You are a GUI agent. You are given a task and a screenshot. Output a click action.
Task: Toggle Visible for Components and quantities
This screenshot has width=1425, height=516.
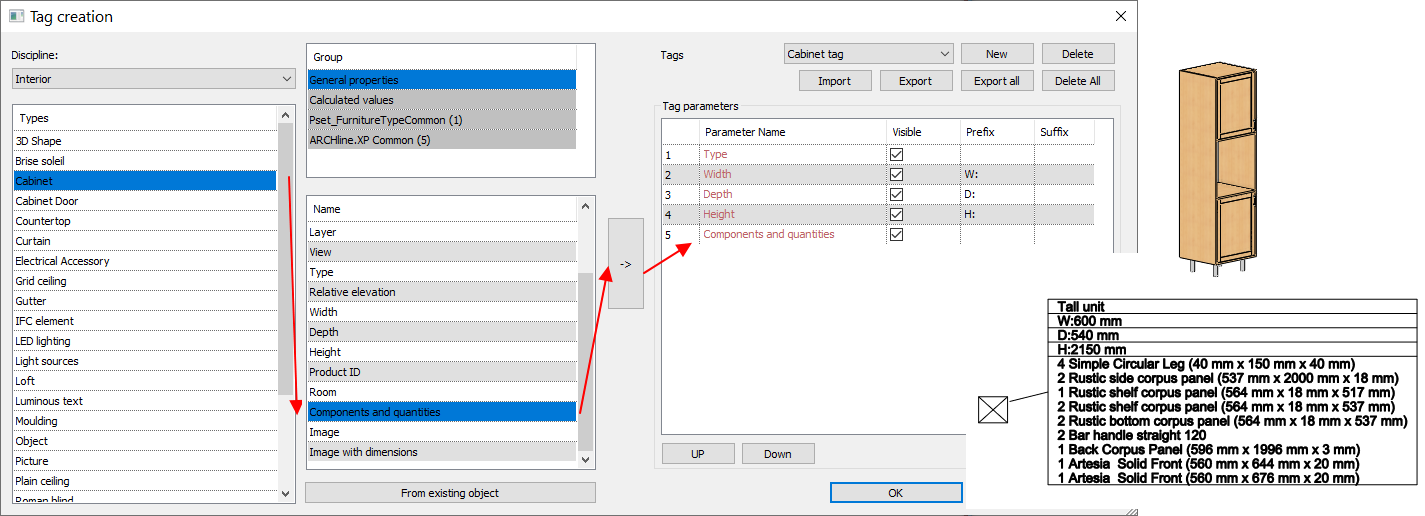click(896, 234)
